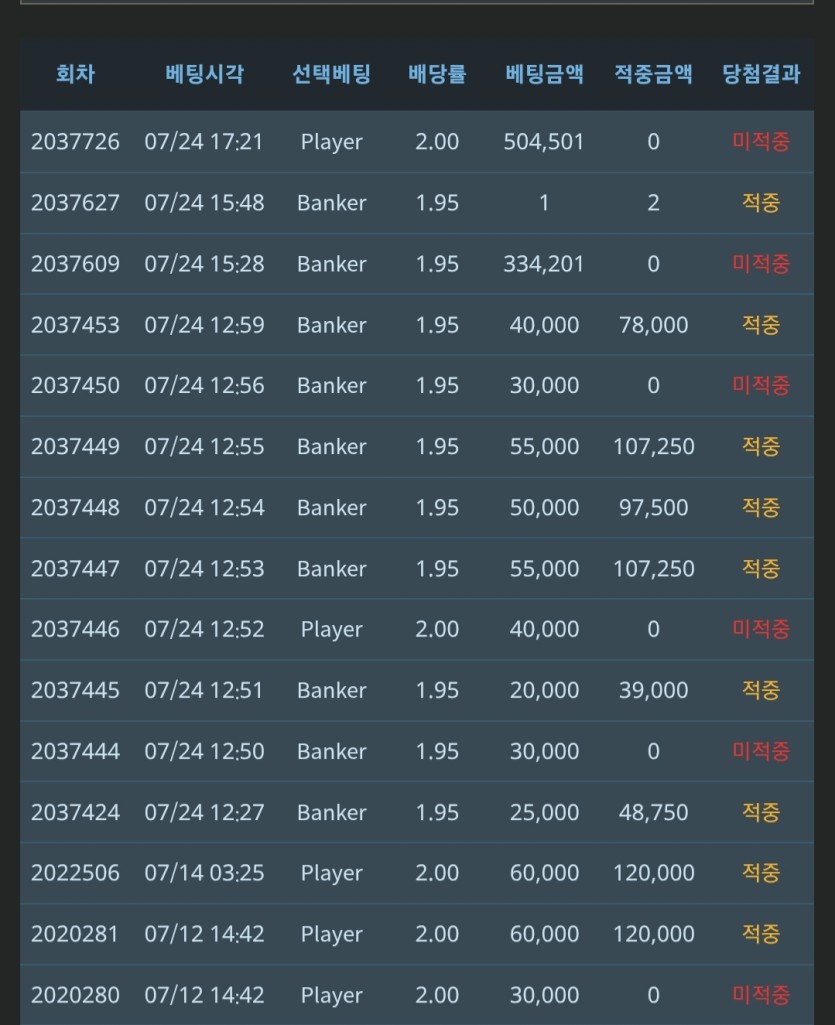Select the row with bet amount 334,201

[417, 264]
